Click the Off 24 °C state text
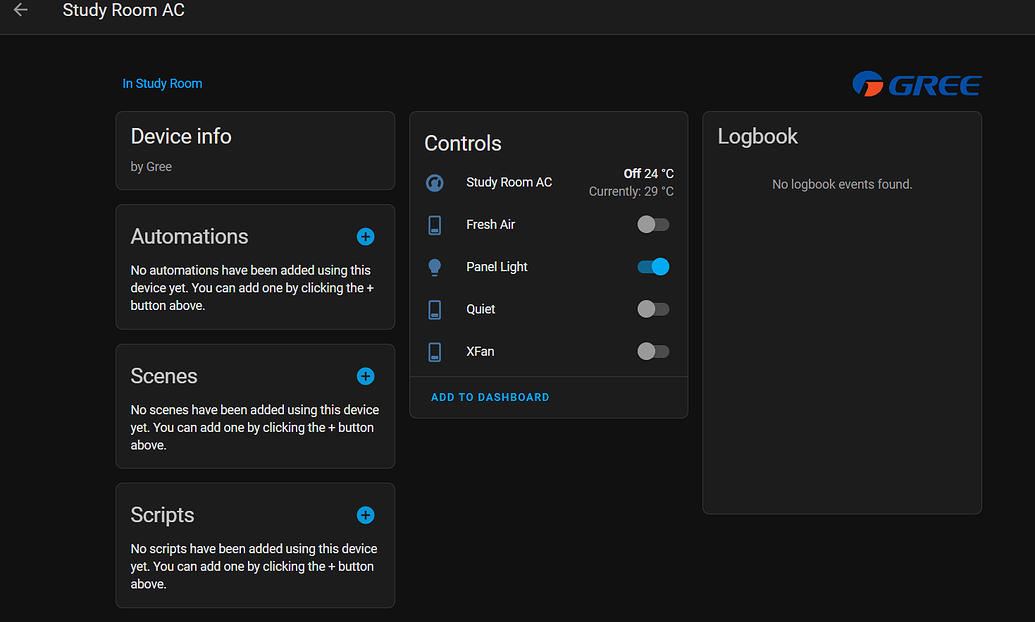The image size is (1035, 622). (648, 174)
